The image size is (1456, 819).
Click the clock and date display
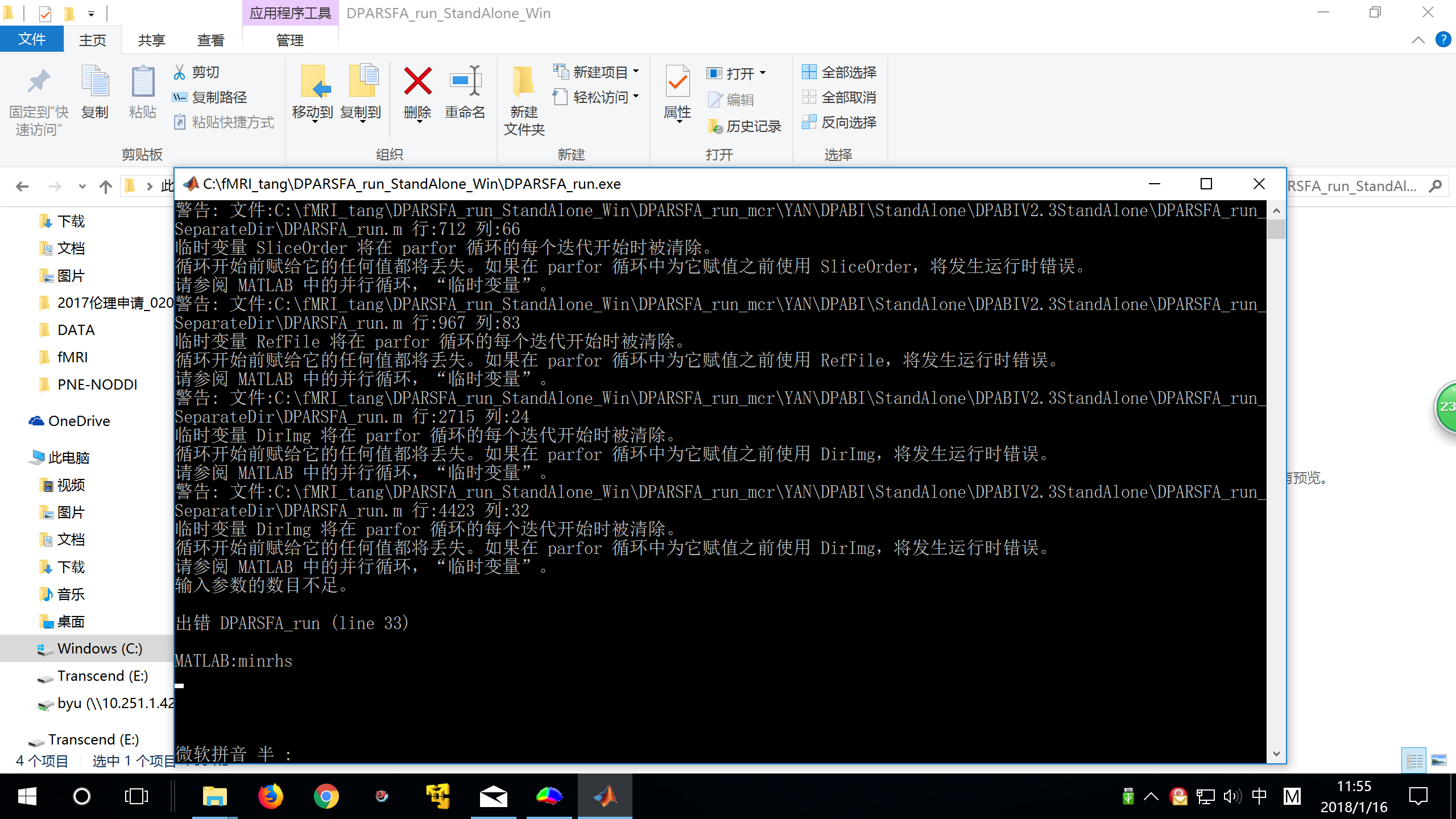click(1354, 796)
